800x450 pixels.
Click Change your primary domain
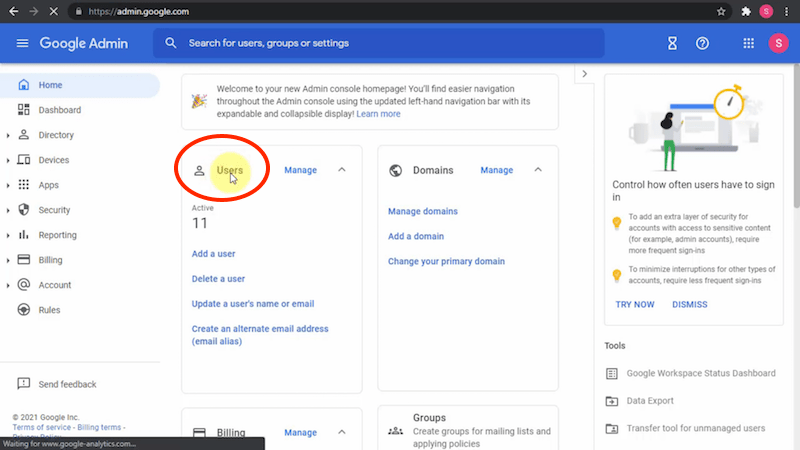446,261
